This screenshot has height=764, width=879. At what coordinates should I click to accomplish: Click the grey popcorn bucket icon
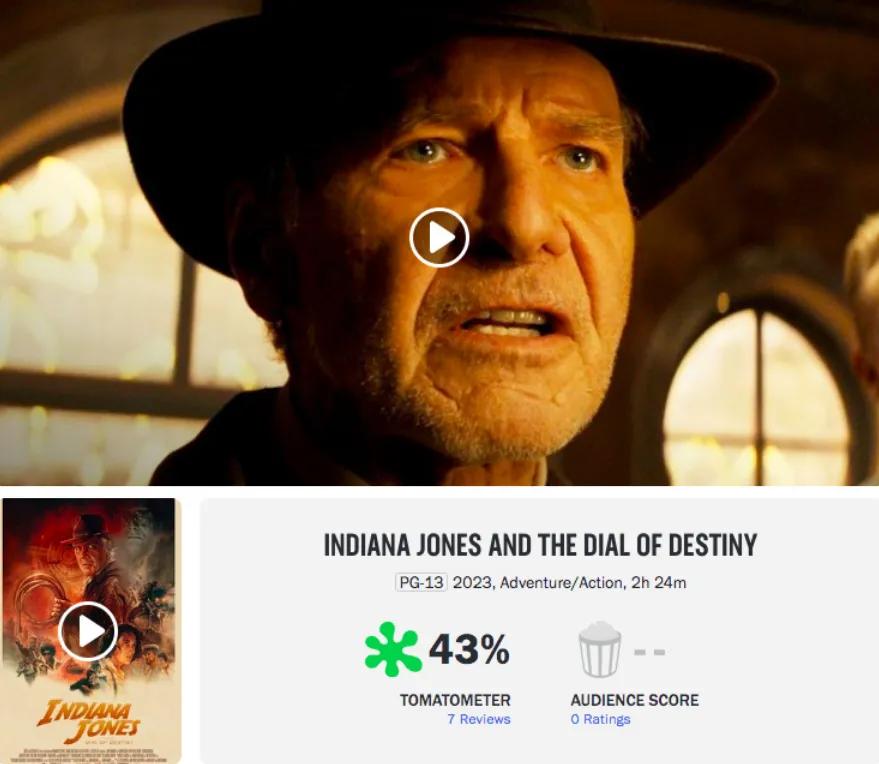[x=600, y=649]
